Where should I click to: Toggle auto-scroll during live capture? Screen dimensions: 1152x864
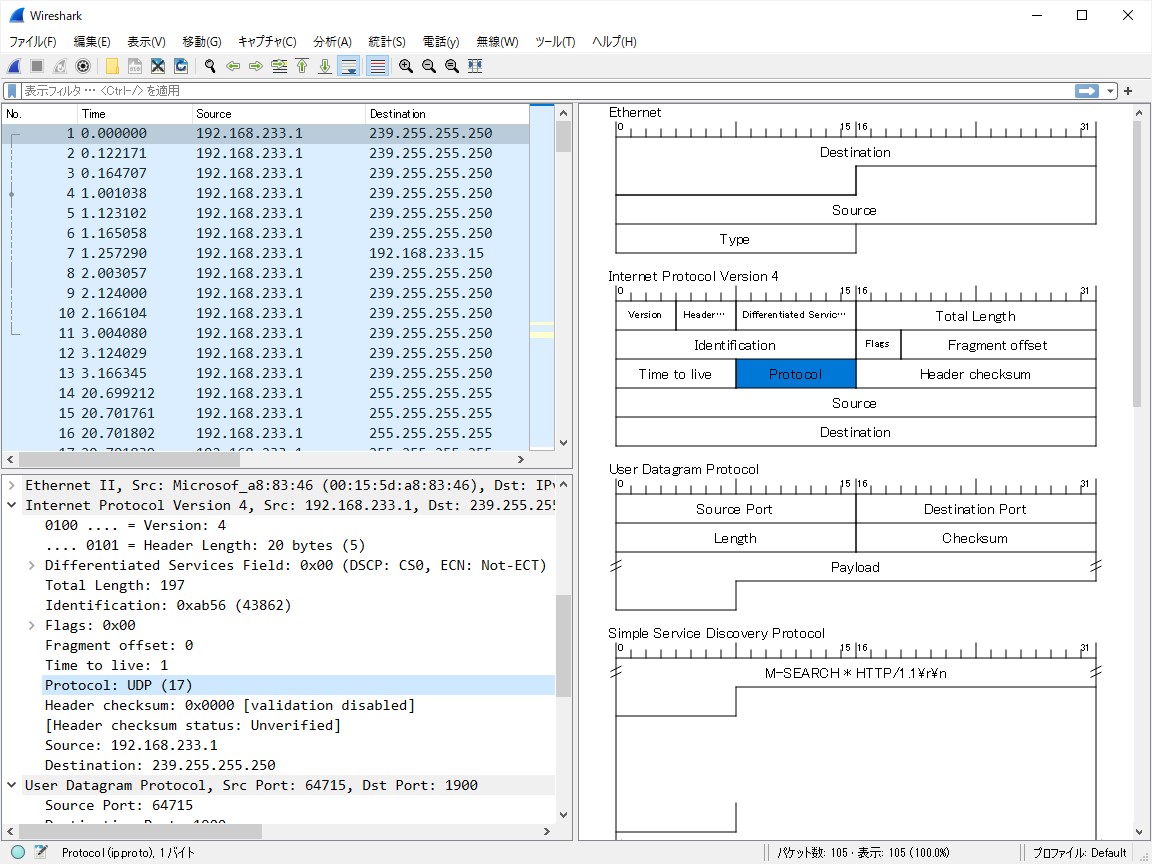(348, 66)
